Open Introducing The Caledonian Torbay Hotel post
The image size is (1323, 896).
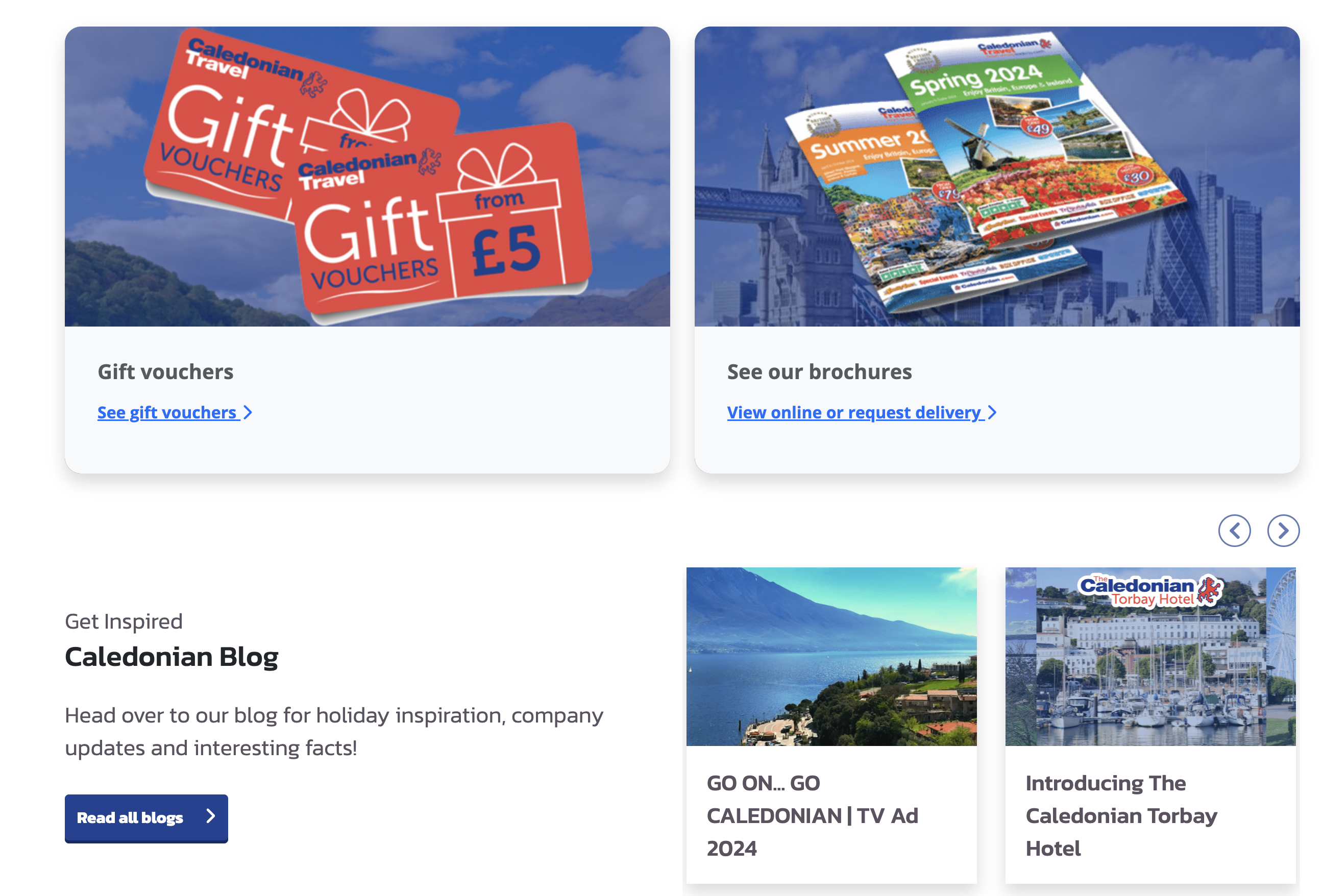[x=1120, y=815]
